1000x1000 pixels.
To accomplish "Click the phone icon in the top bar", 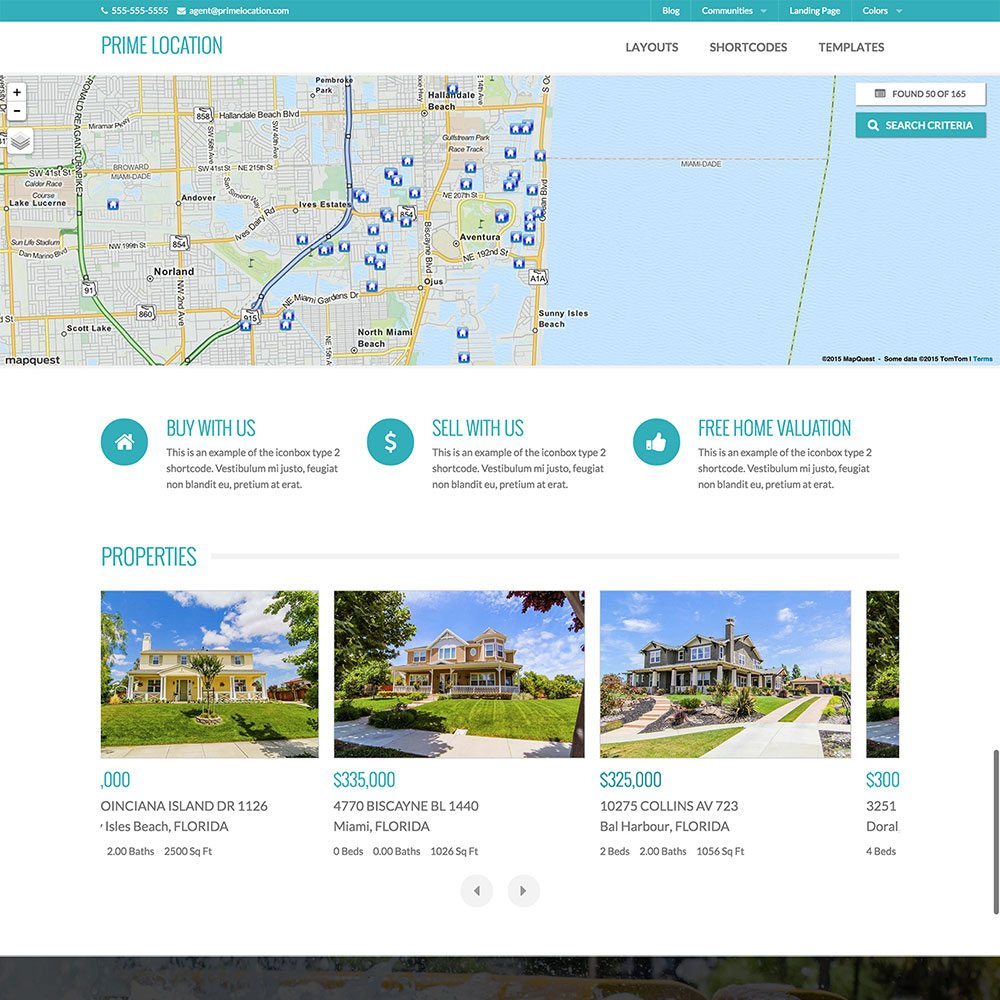I will pos(104,11).
